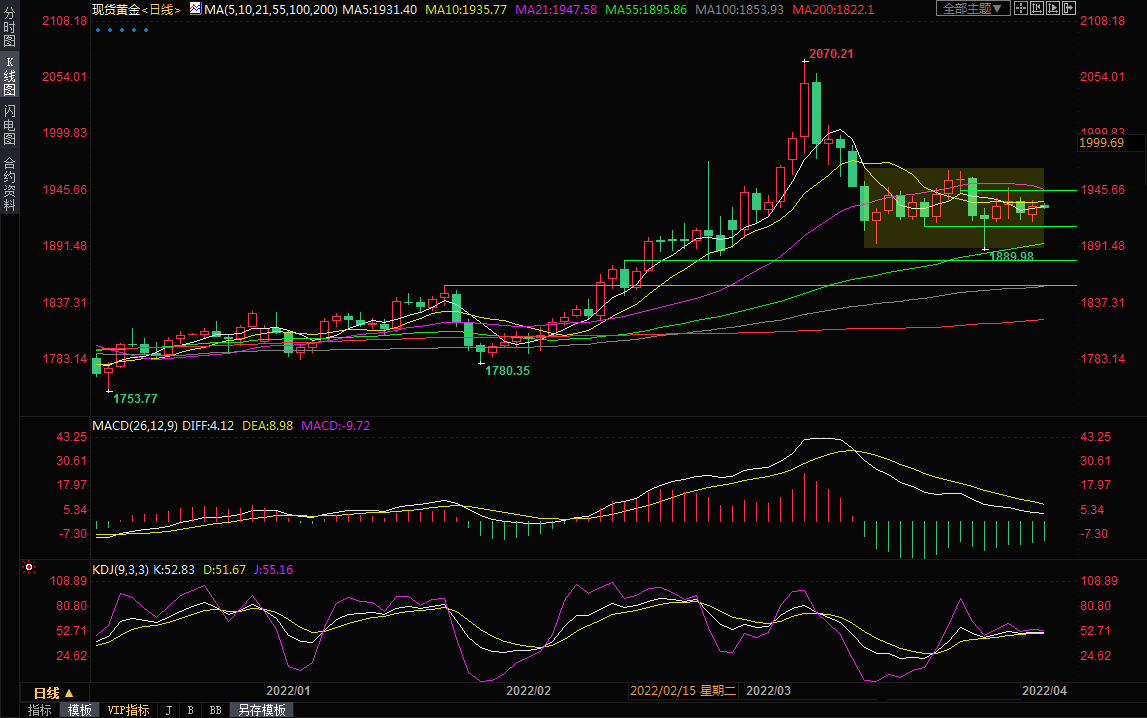Click the VIP指标 button

point(128,710)
